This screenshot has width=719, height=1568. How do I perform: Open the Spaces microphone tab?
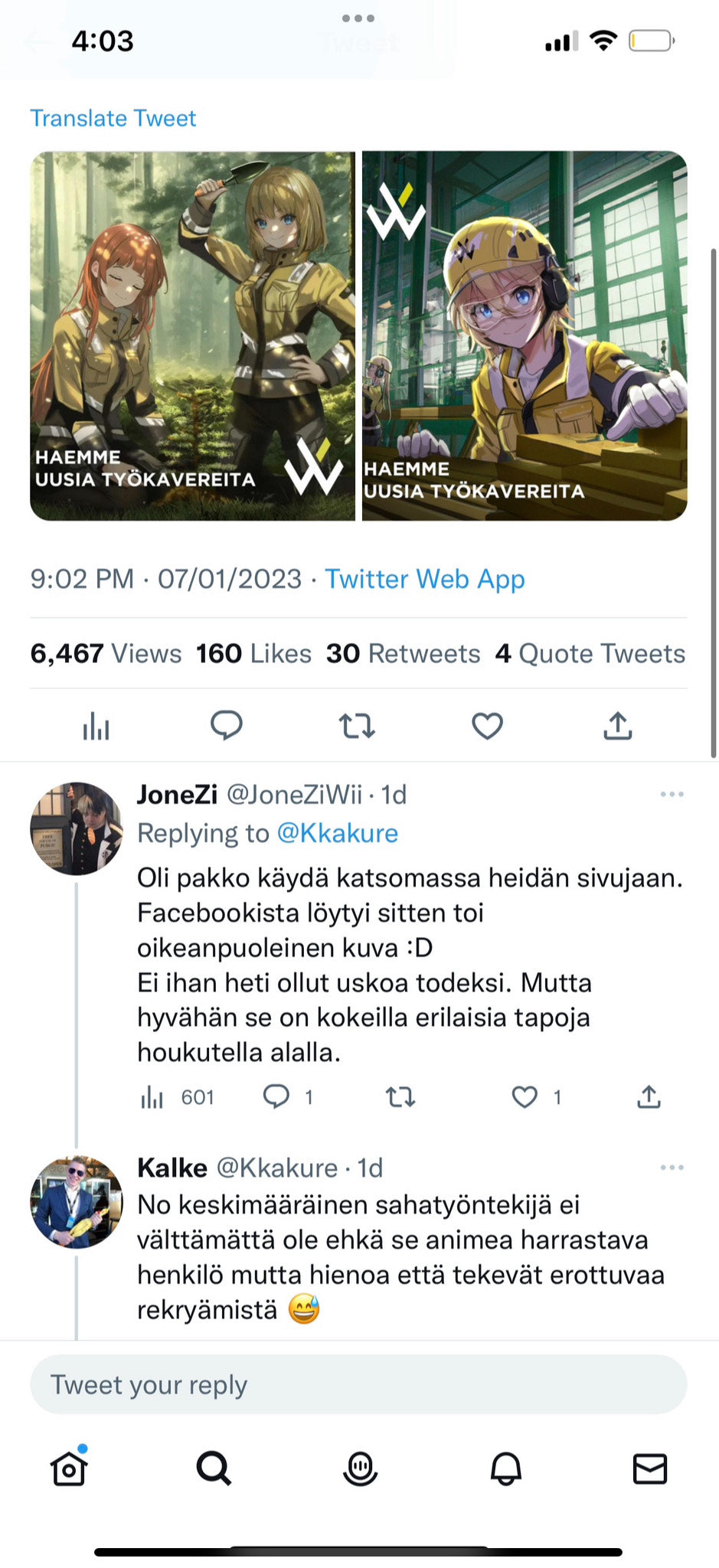(360, 1468)
